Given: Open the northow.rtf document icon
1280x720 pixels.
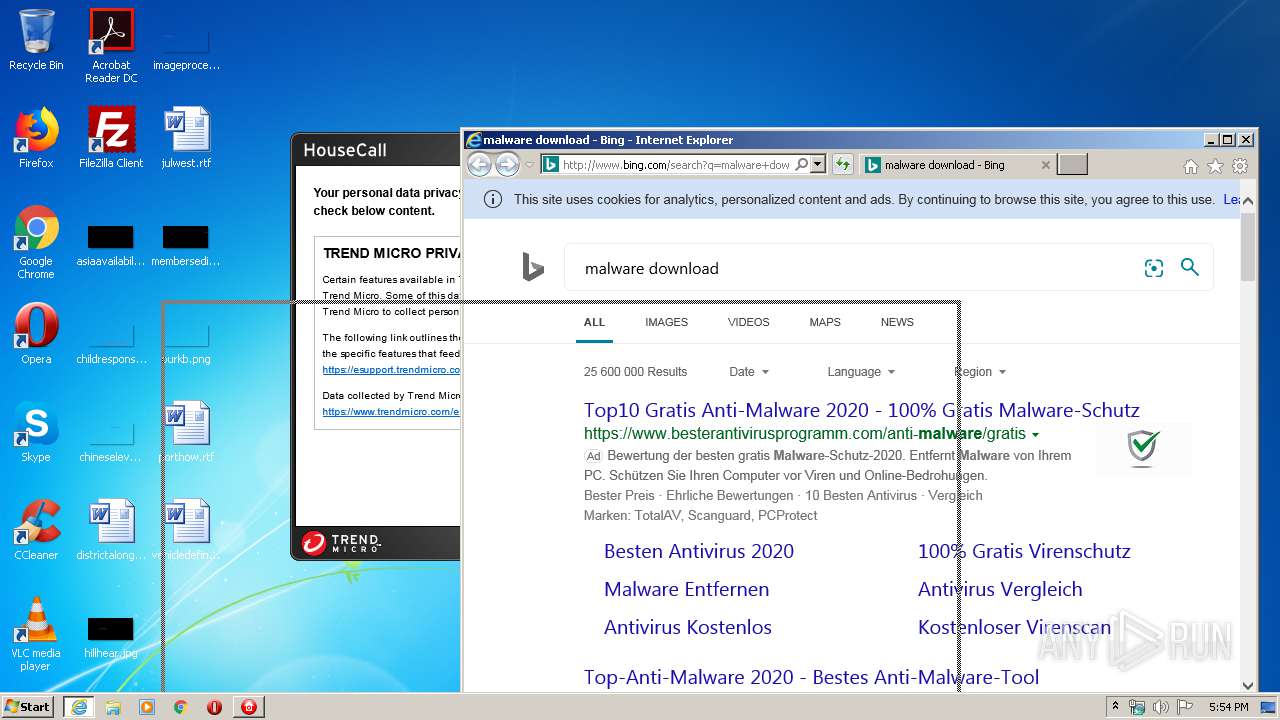Looking at the screenshot, I should click(186, 432).
